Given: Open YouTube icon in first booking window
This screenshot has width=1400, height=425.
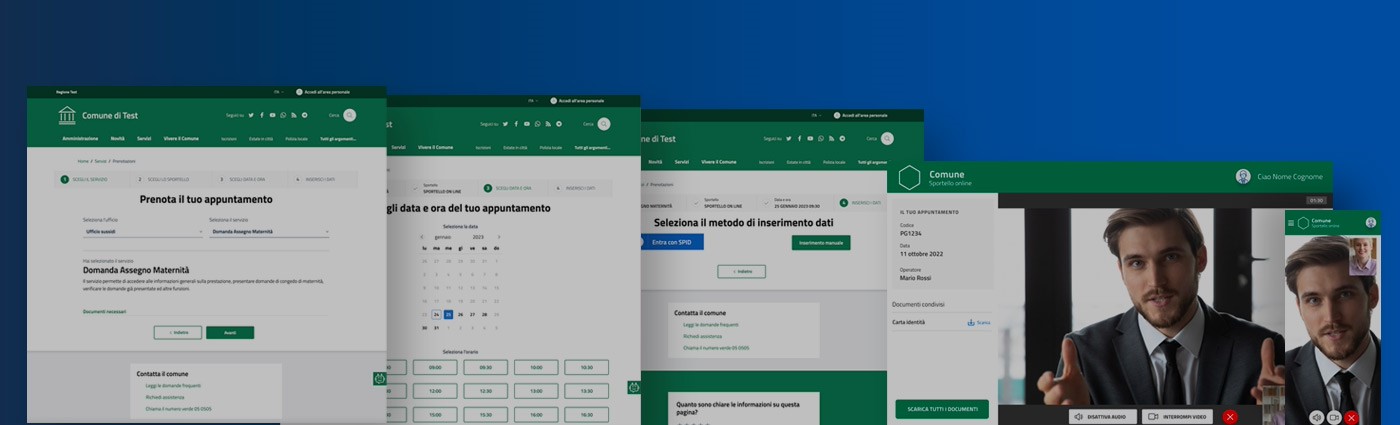Looking at the screenshot, I should click(272, 115).
